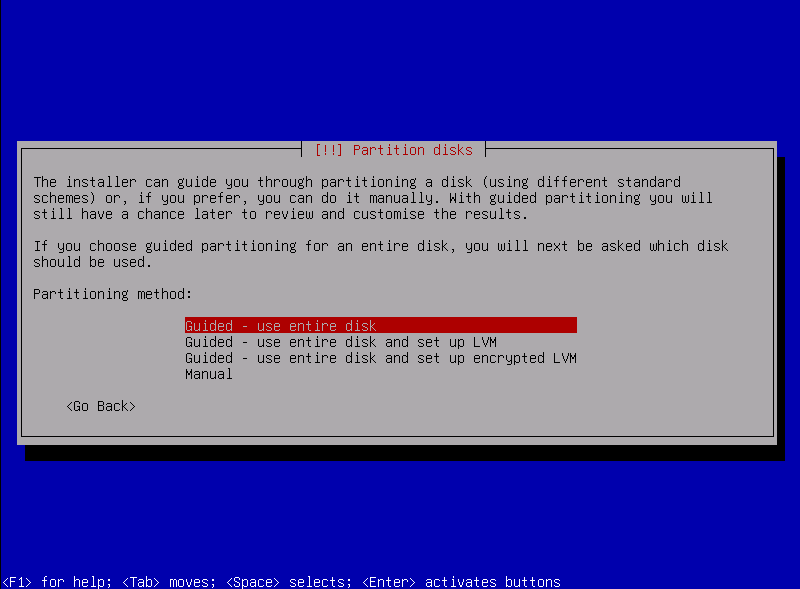Pick the encrypted LVM guided partitioning option
The image size is (800, 589).
[x=381, y=358]
